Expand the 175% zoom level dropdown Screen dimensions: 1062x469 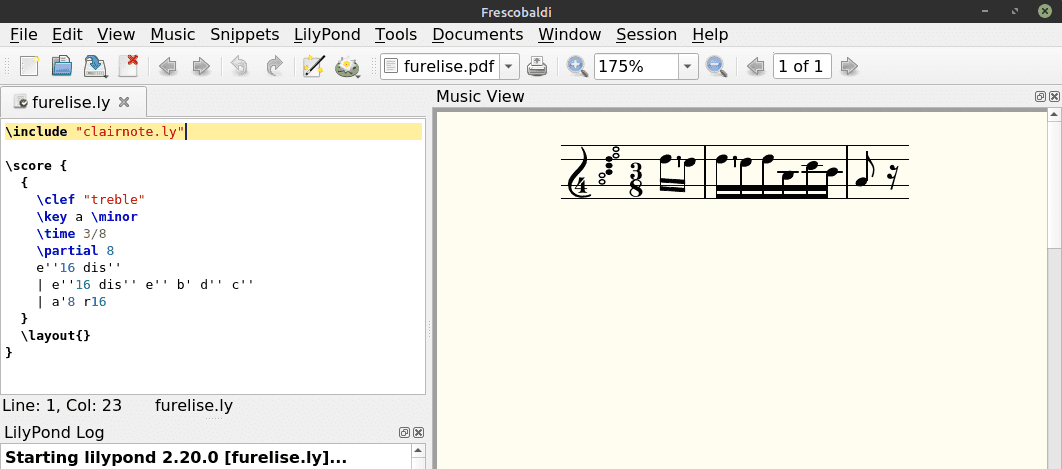click(688, 67)
